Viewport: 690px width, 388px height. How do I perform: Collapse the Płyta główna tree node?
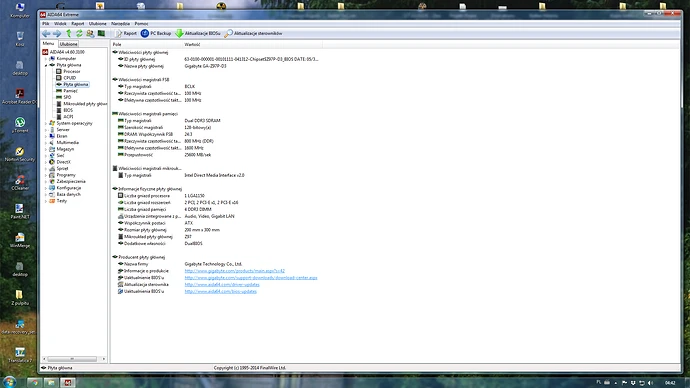tap(46, 65)
